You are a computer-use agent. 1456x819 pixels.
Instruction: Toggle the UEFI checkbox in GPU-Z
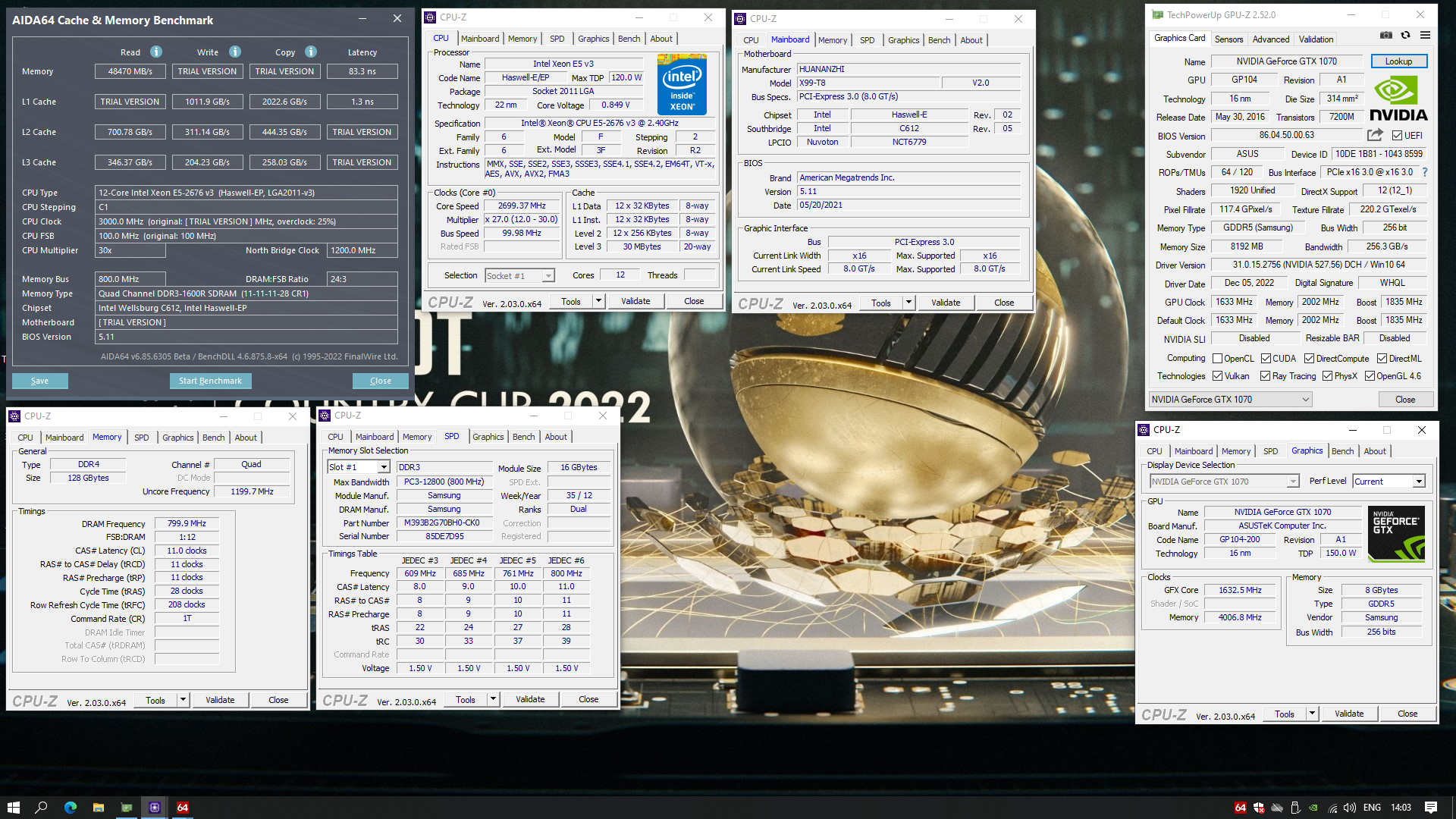point(1397,136)
